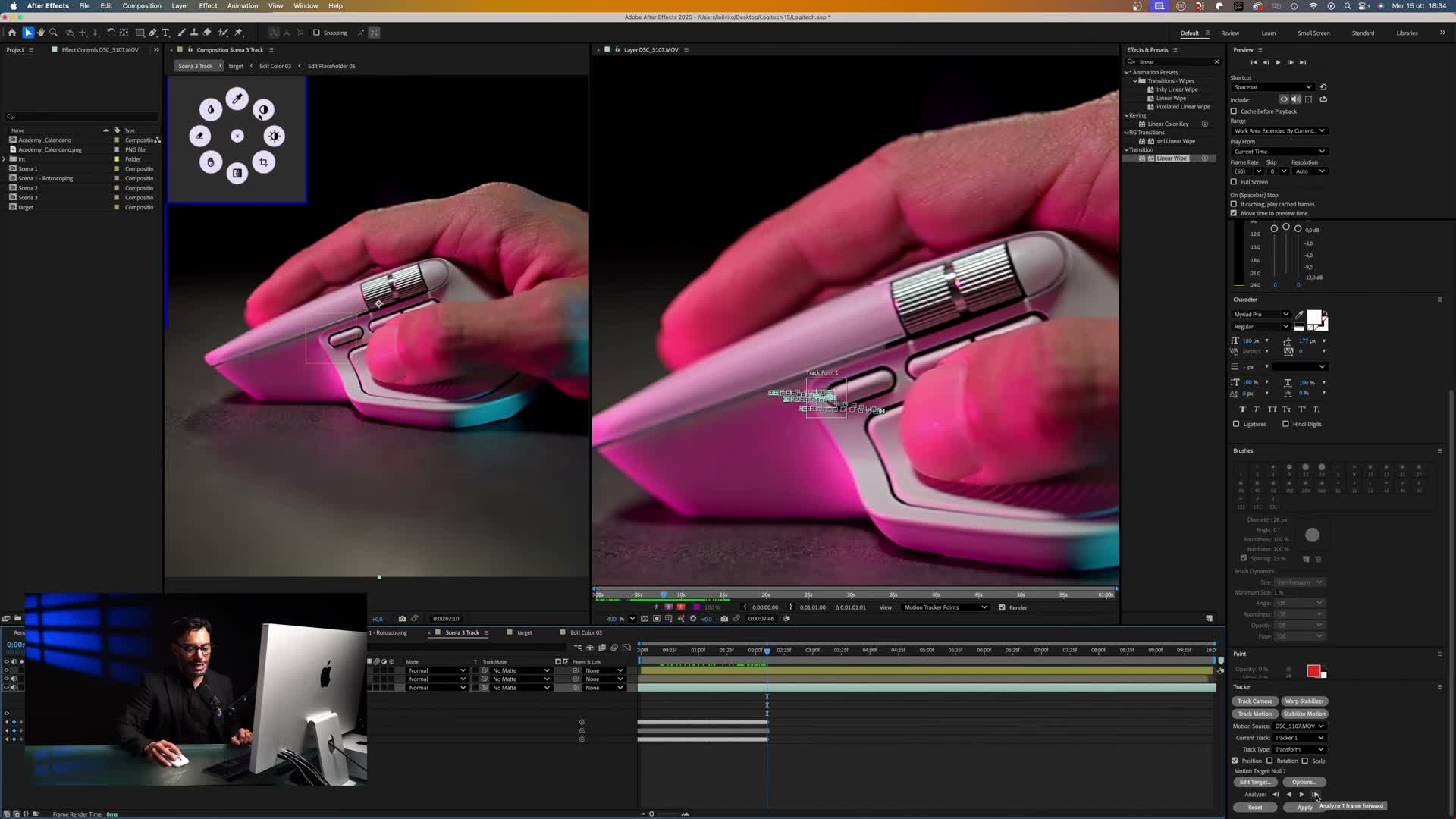The height and width of the screenshot is (819, 1456).
Task: Click the Track Camera button
Action: (1255, 701)
